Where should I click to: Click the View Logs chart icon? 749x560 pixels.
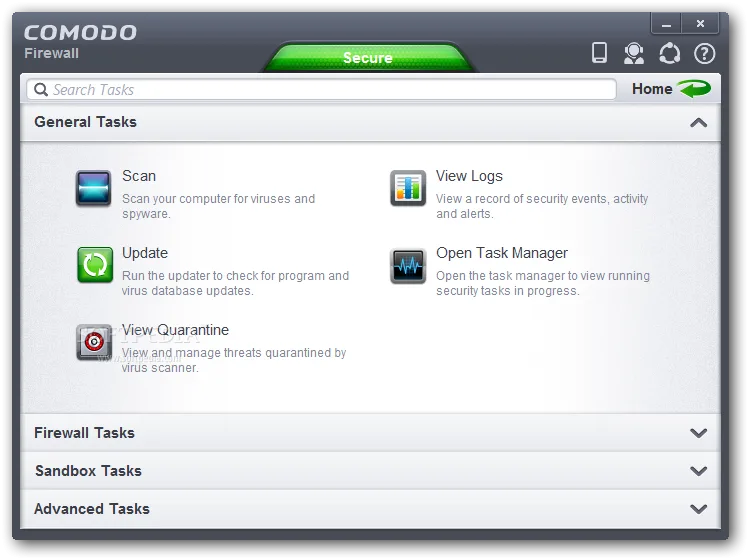pos(408,188)
